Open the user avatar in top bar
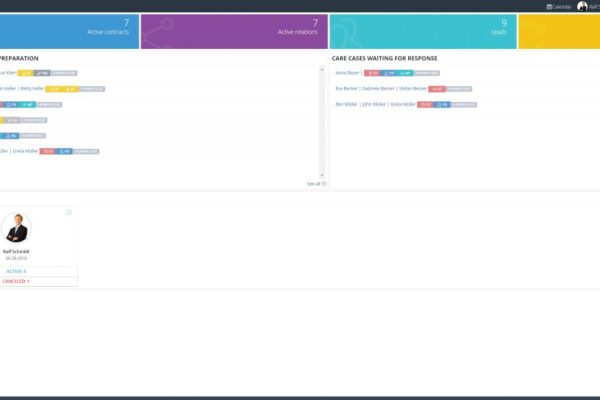This screenshot has width=600, height=400. coord(582,6)
